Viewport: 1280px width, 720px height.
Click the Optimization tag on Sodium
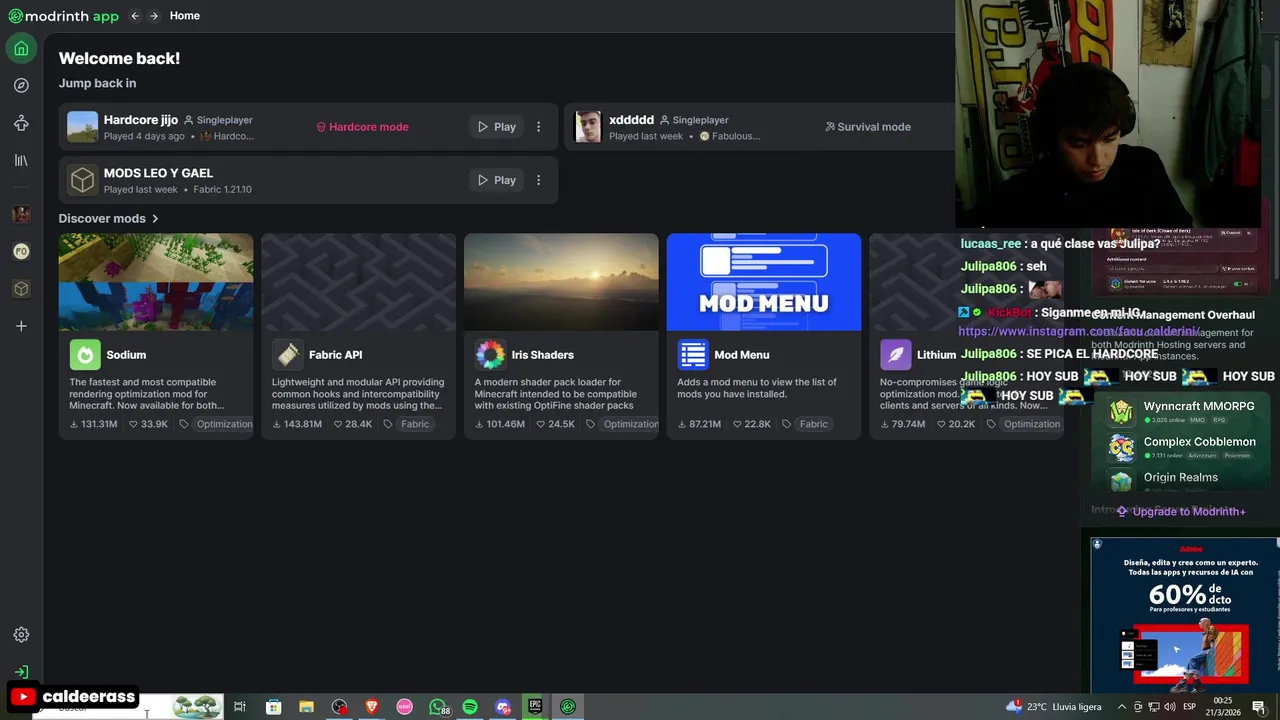pyautogui.click(x=224, y=424)
